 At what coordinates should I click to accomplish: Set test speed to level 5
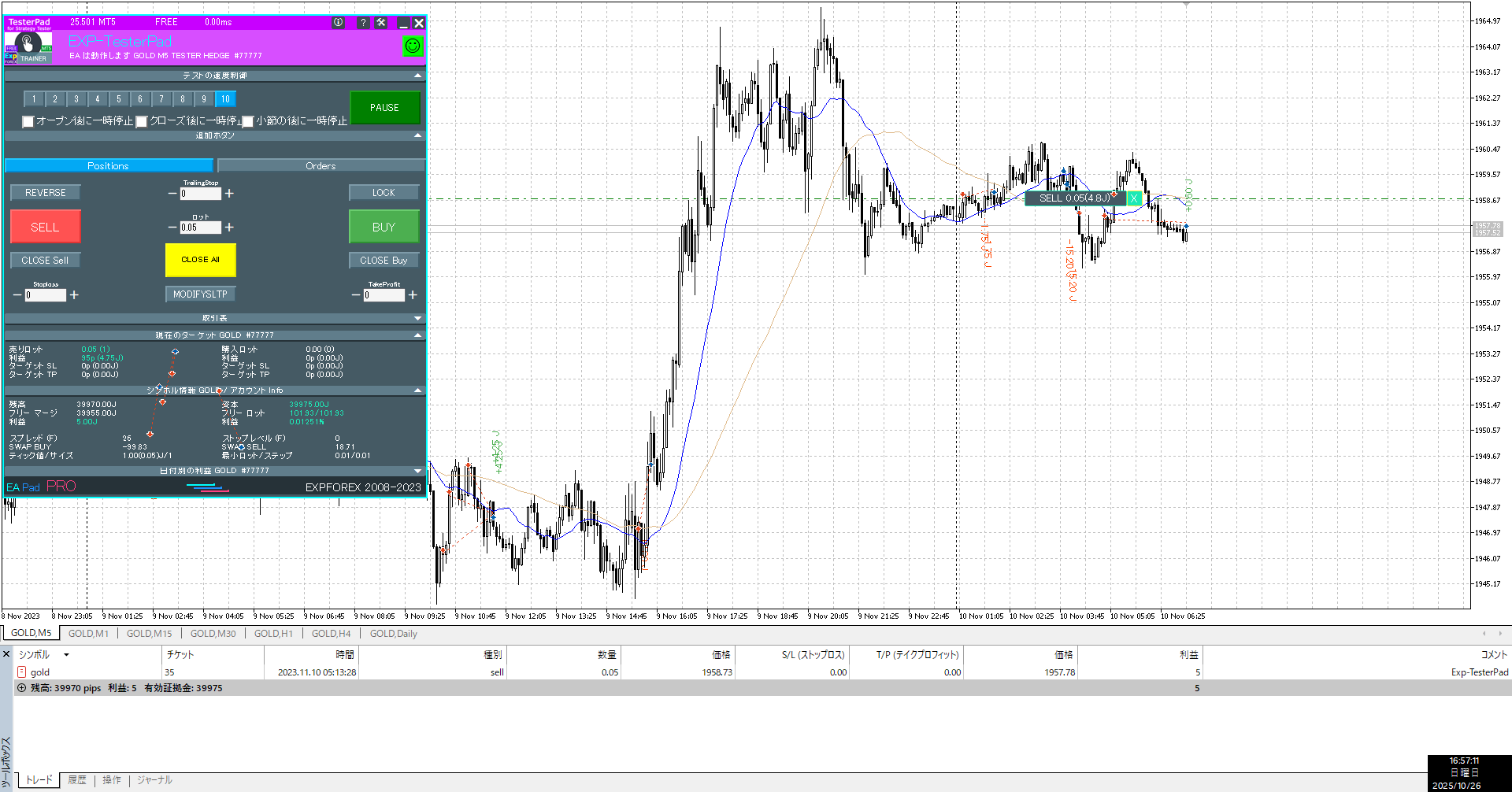[119, 99]
